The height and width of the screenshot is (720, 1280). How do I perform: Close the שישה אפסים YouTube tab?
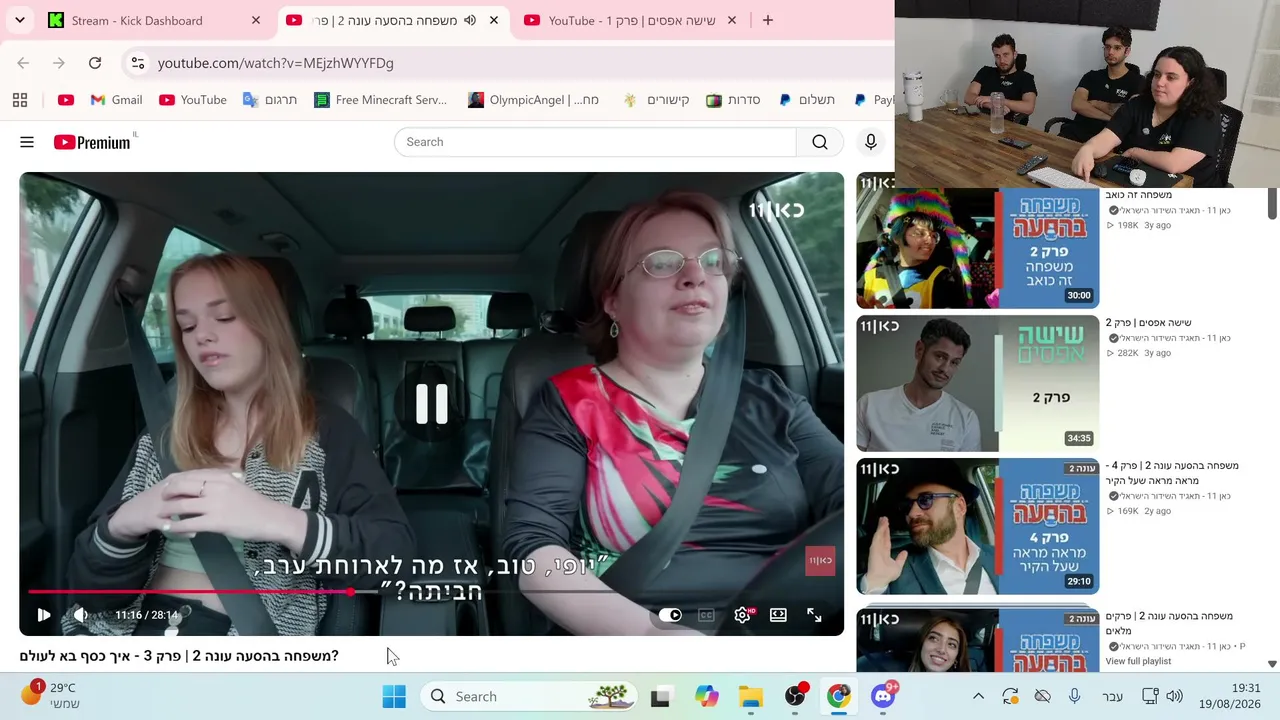pos(732,20)
